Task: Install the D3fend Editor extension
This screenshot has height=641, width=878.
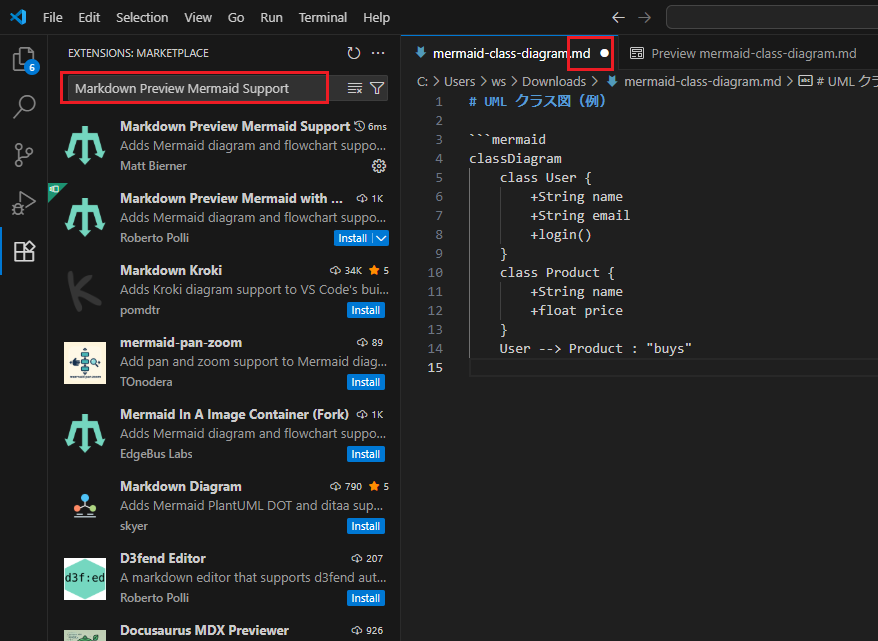Action: tap(366, 598)
